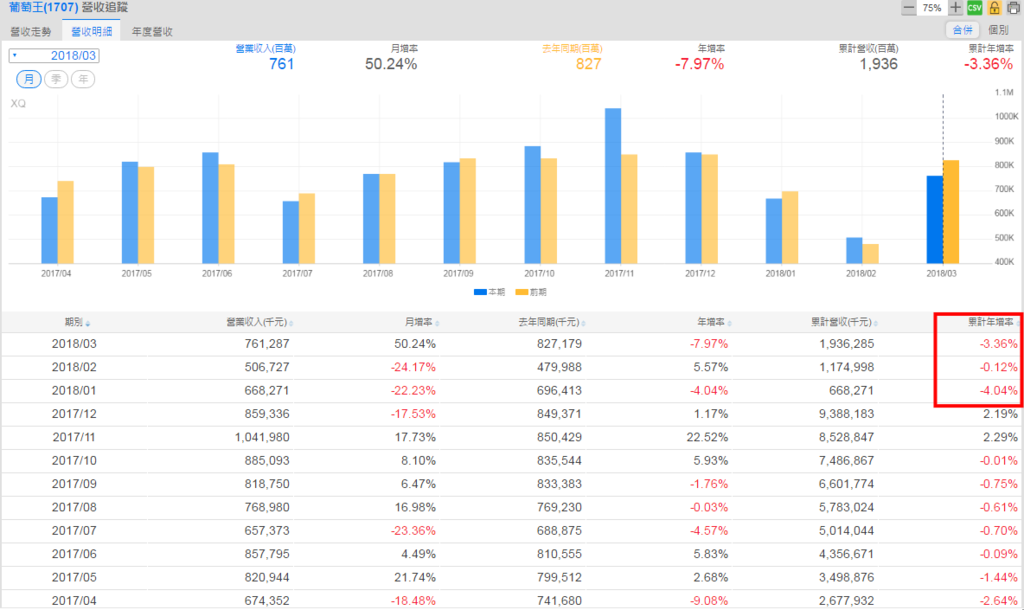Sort the table by 營業收入(千元) column header
Viewport: 1024px width, 610px height.
tap(259, 322)
